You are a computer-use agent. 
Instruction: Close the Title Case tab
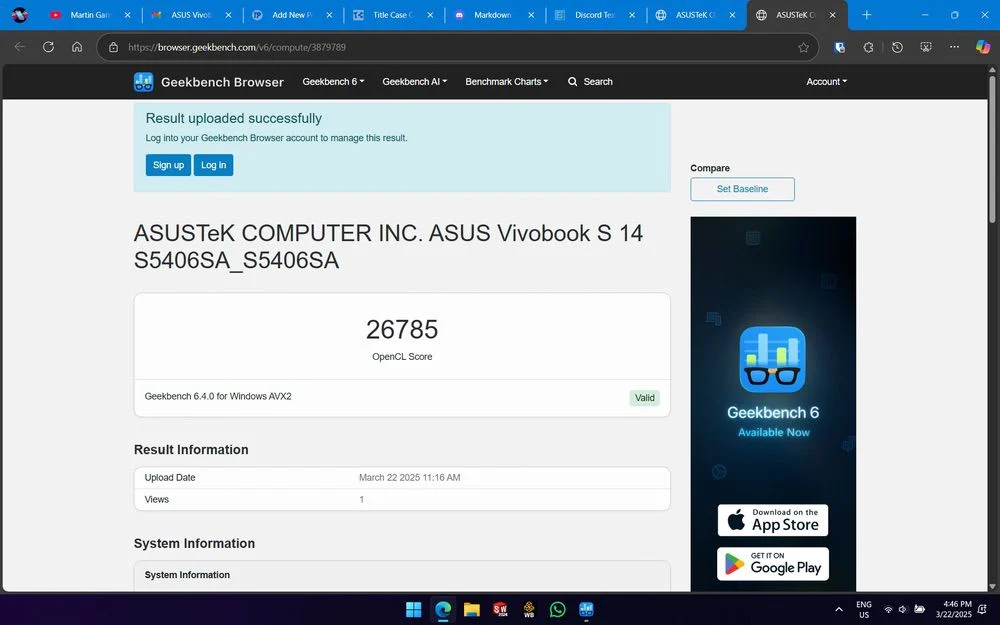pyautogui.click(x=430, y=15)
